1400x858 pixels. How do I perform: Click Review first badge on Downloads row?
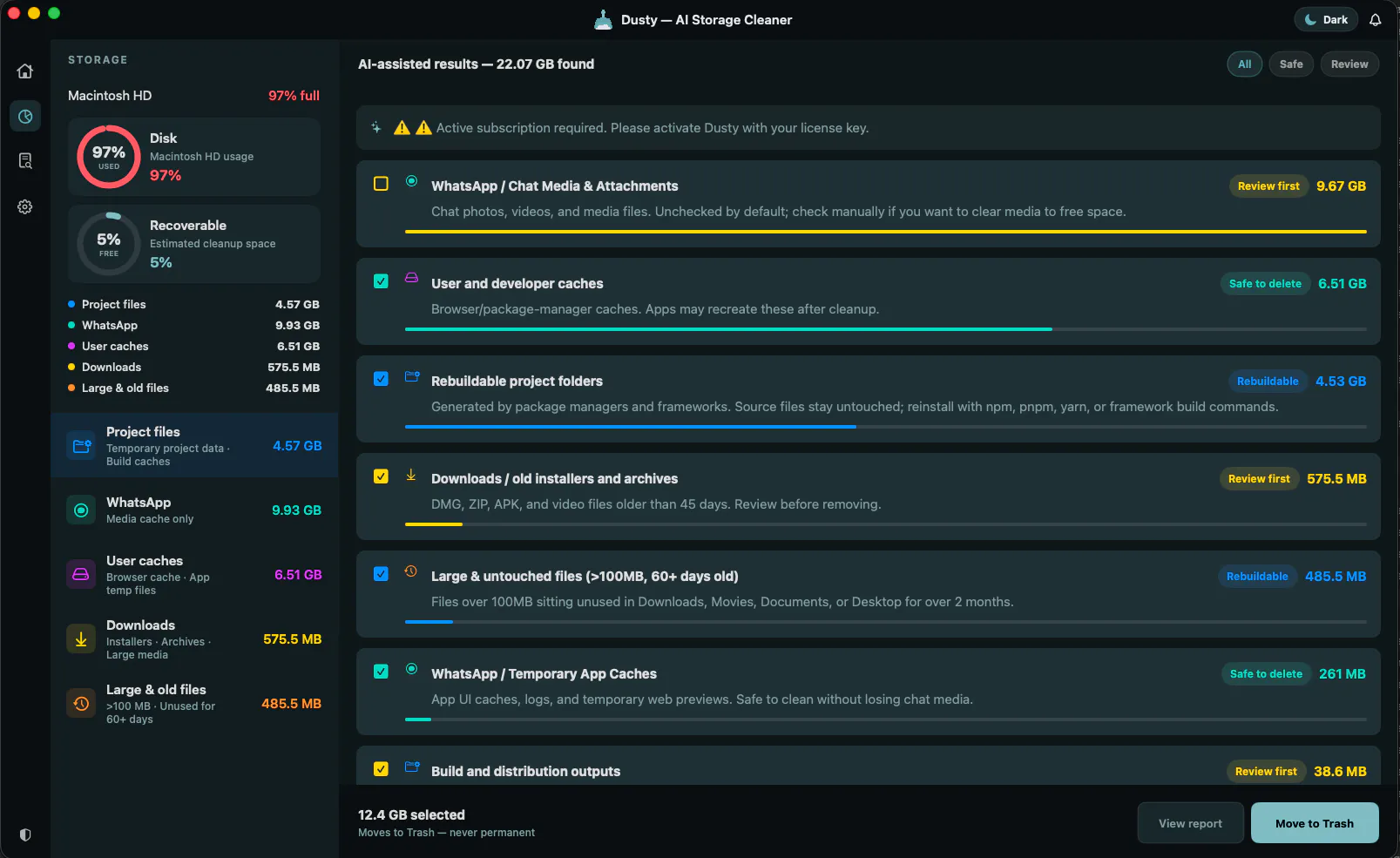[x=1259, y=479]
